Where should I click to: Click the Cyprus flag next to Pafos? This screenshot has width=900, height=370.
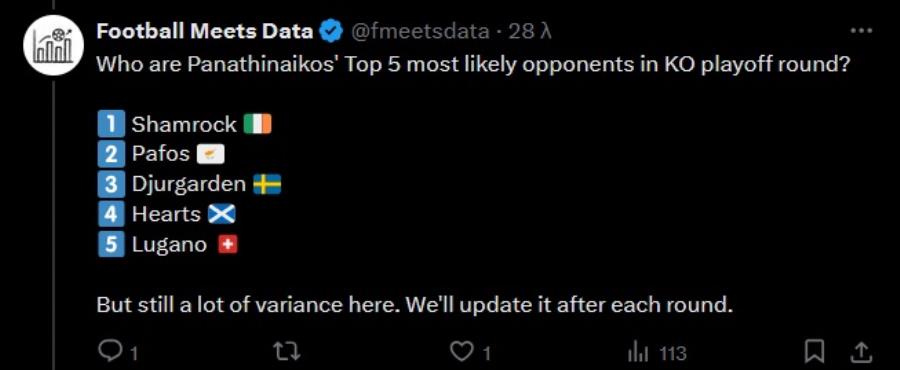tap(210, 154)
